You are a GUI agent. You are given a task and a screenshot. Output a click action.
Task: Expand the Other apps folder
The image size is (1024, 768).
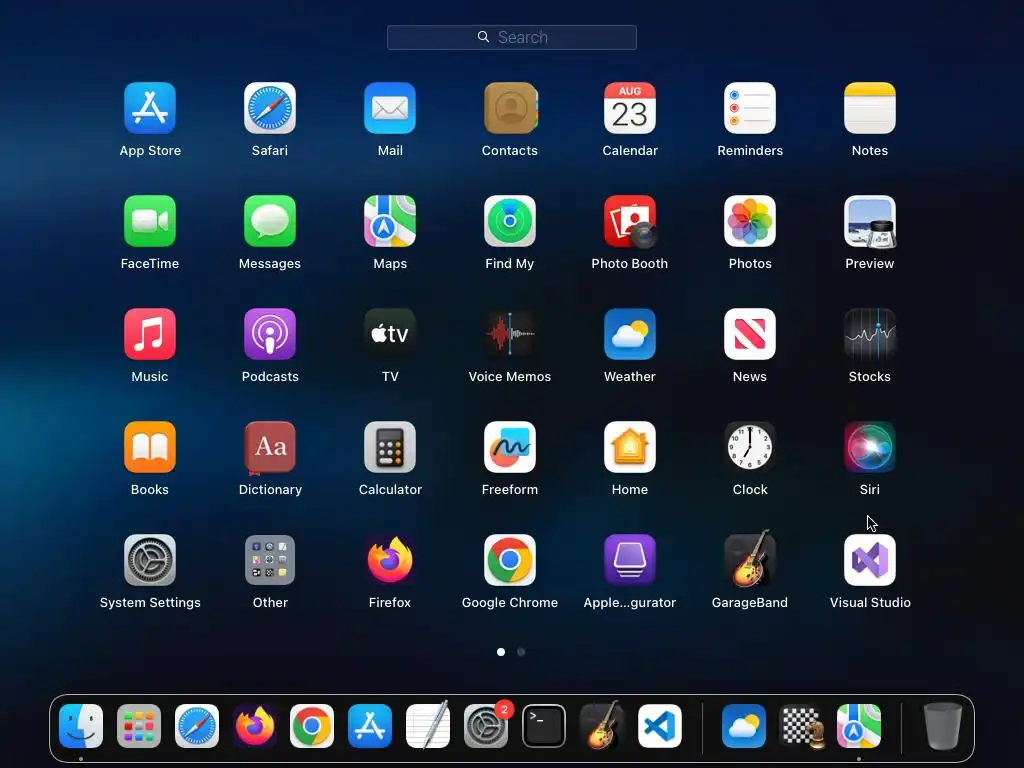[270, 560]
